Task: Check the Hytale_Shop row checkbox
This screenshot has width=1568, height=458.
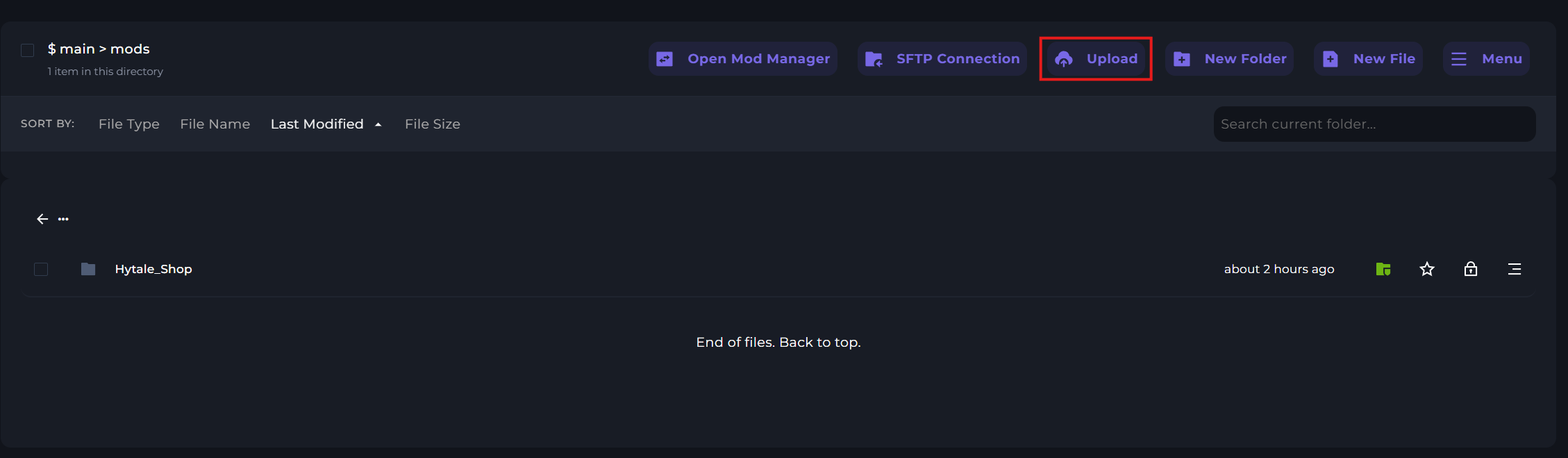Action: (41, 269)
